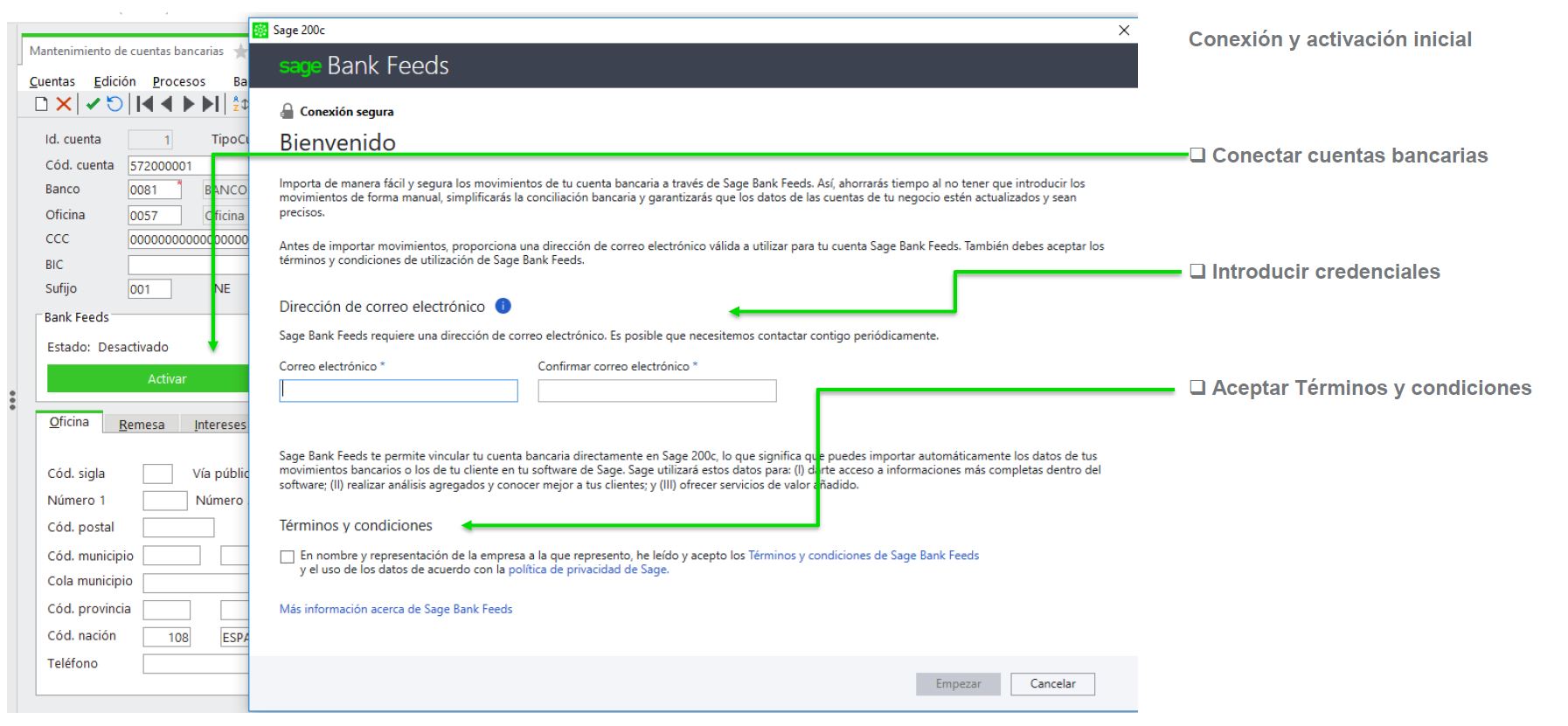Viewport: 1568px width, 726px height.
Task: Click the vertical dots panel grip handle
Action: point(11,400)
